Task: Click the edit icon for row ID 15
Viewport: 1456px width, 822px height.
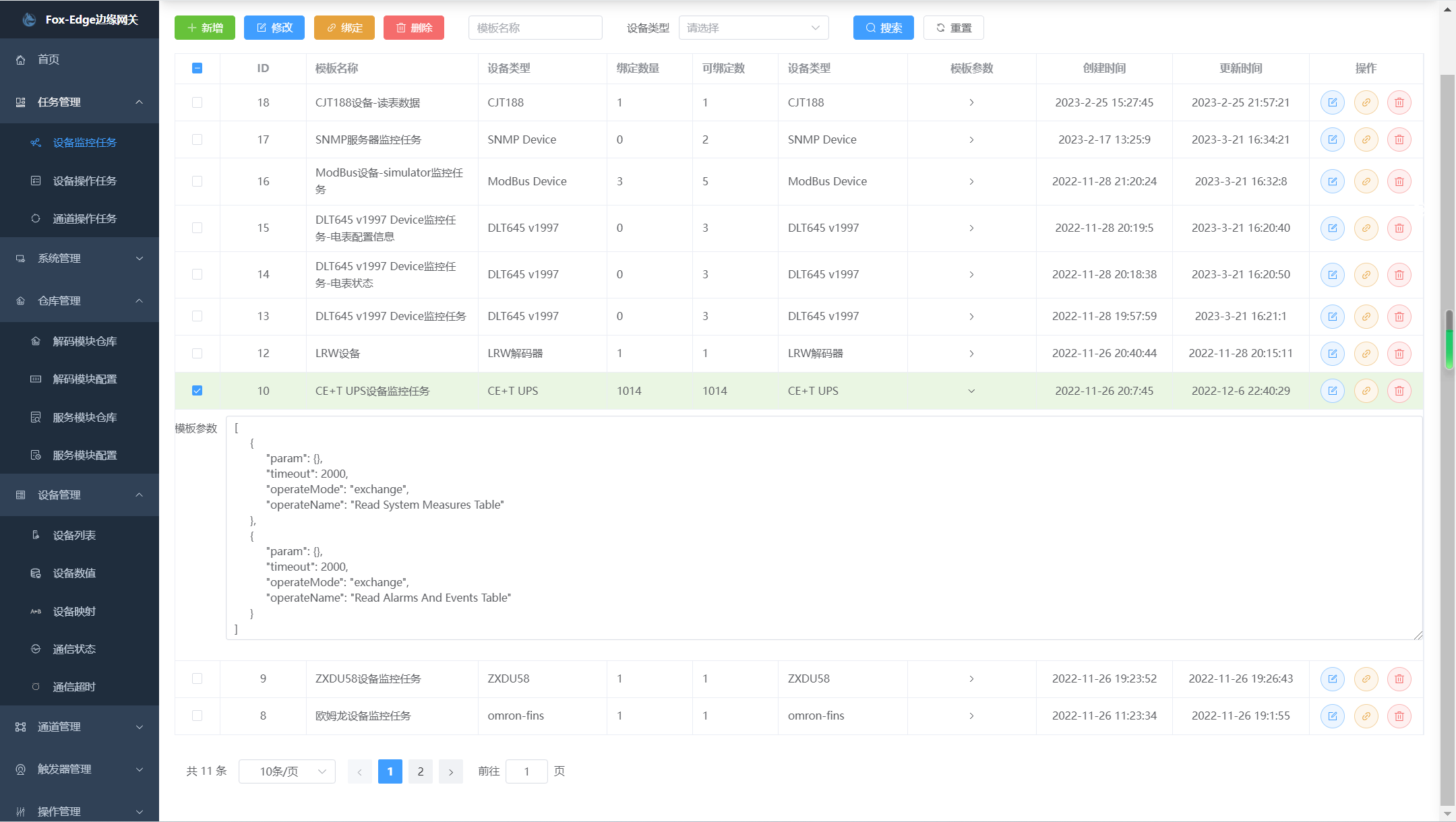Action: click(1333, 228)
